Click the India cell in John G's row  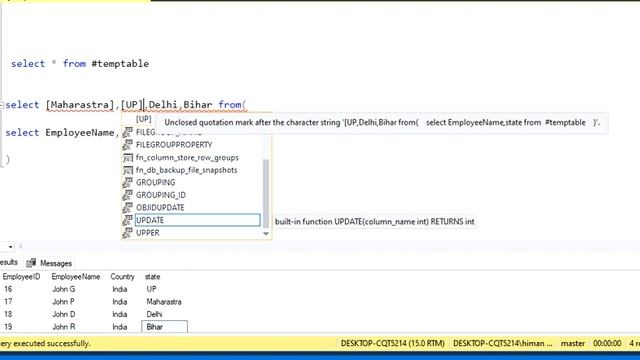120,289
